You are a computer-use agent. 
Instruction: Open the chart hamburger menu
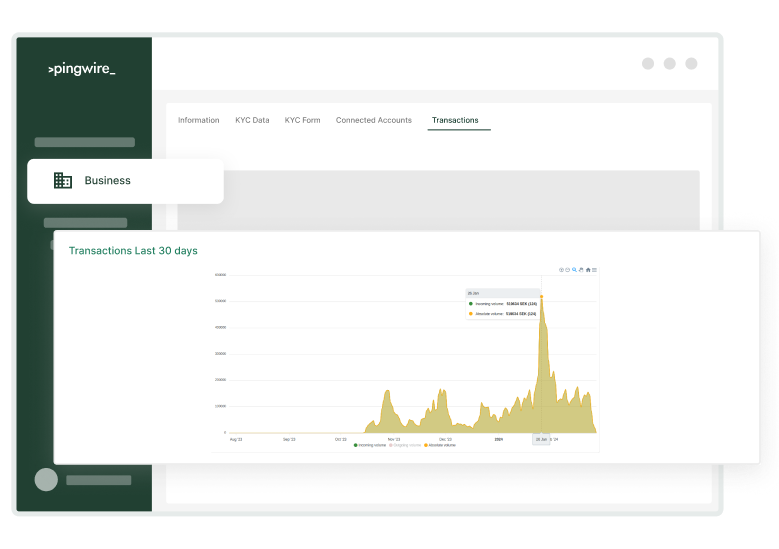pos(594,270)
